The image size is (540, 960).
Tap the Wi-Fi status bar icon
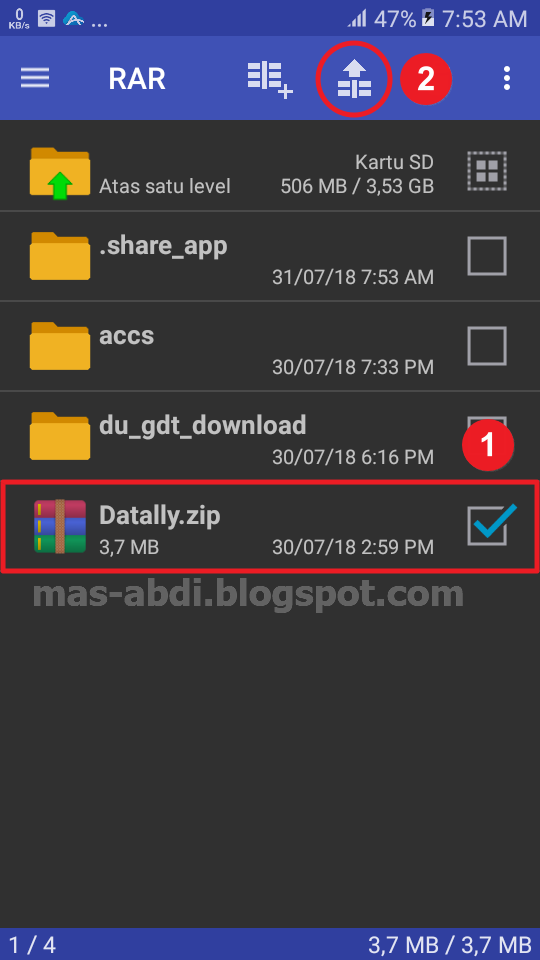[x=47, y=18]
